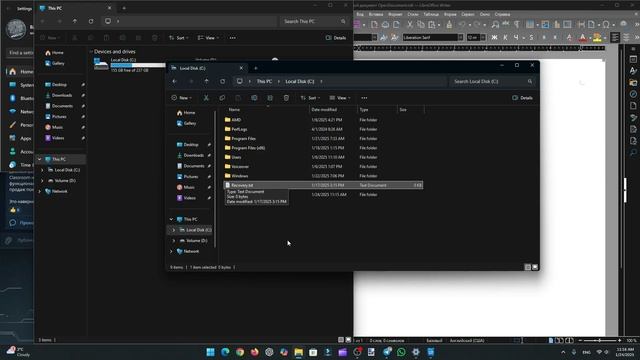Go up one level in Local Disk (C:) window
The height and width of the screenshot is (360, 640).
pyautogui.click(x=207, y=81)
